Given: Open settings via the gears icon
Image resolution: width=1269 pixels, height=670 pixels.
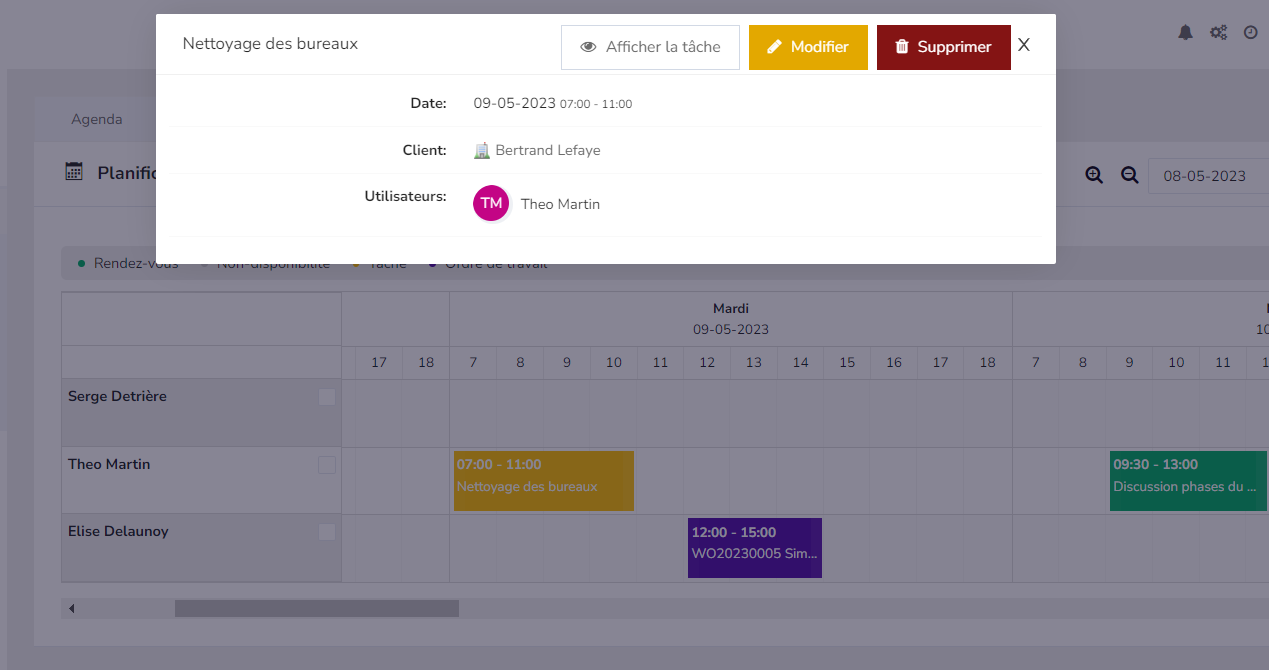Looking at the screenshot, I should click(1218, 32).
